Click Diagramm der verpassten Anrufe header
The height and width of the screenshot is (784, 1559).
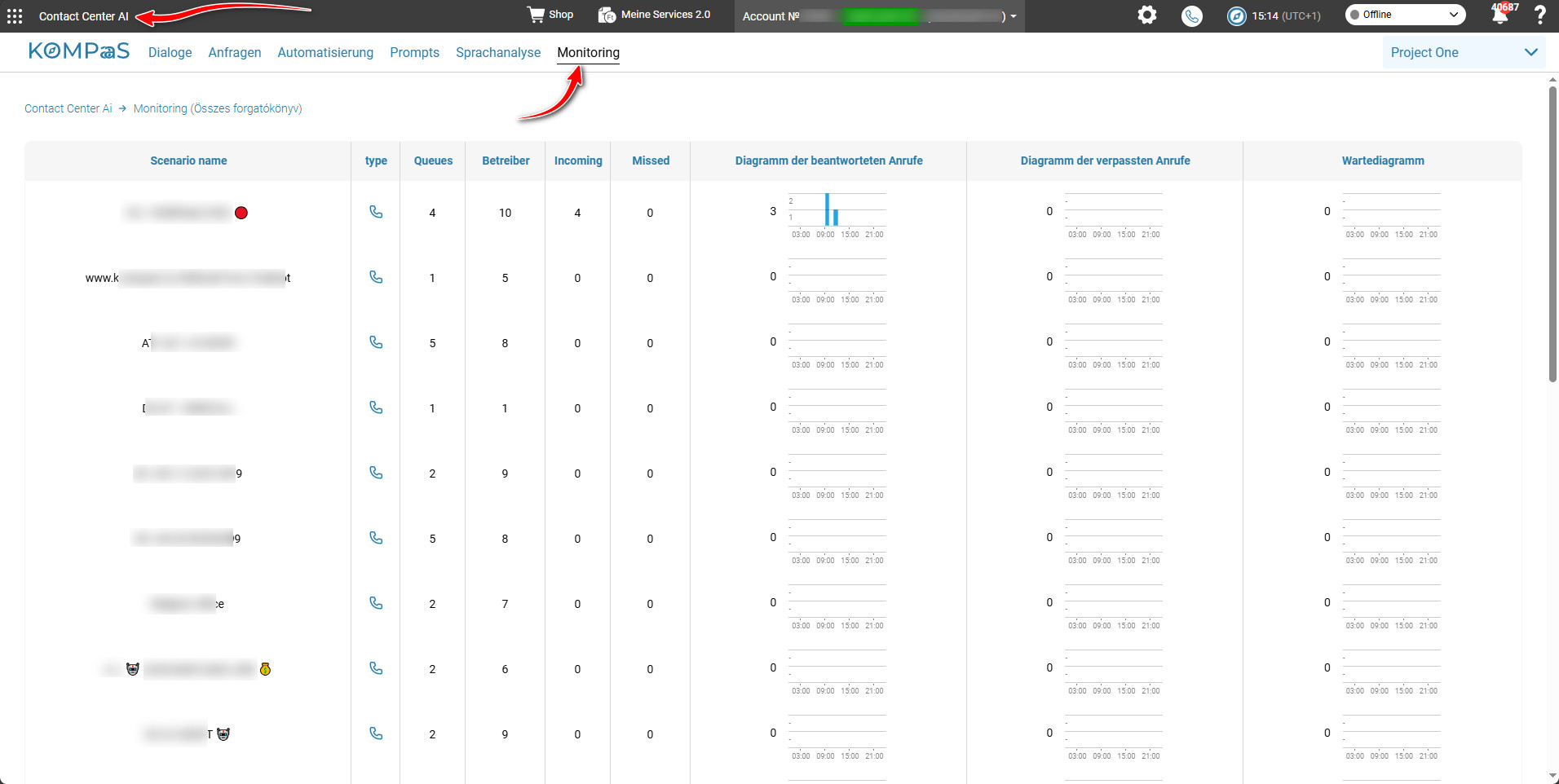tap(1105, 161)
